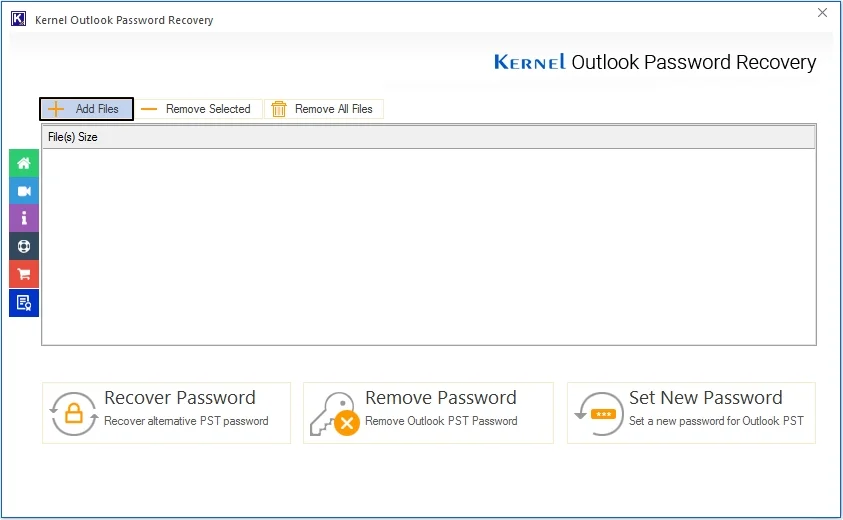Click the Add Files button
Image resolution: width=843 pixels, height=520 pixels.
86,109
